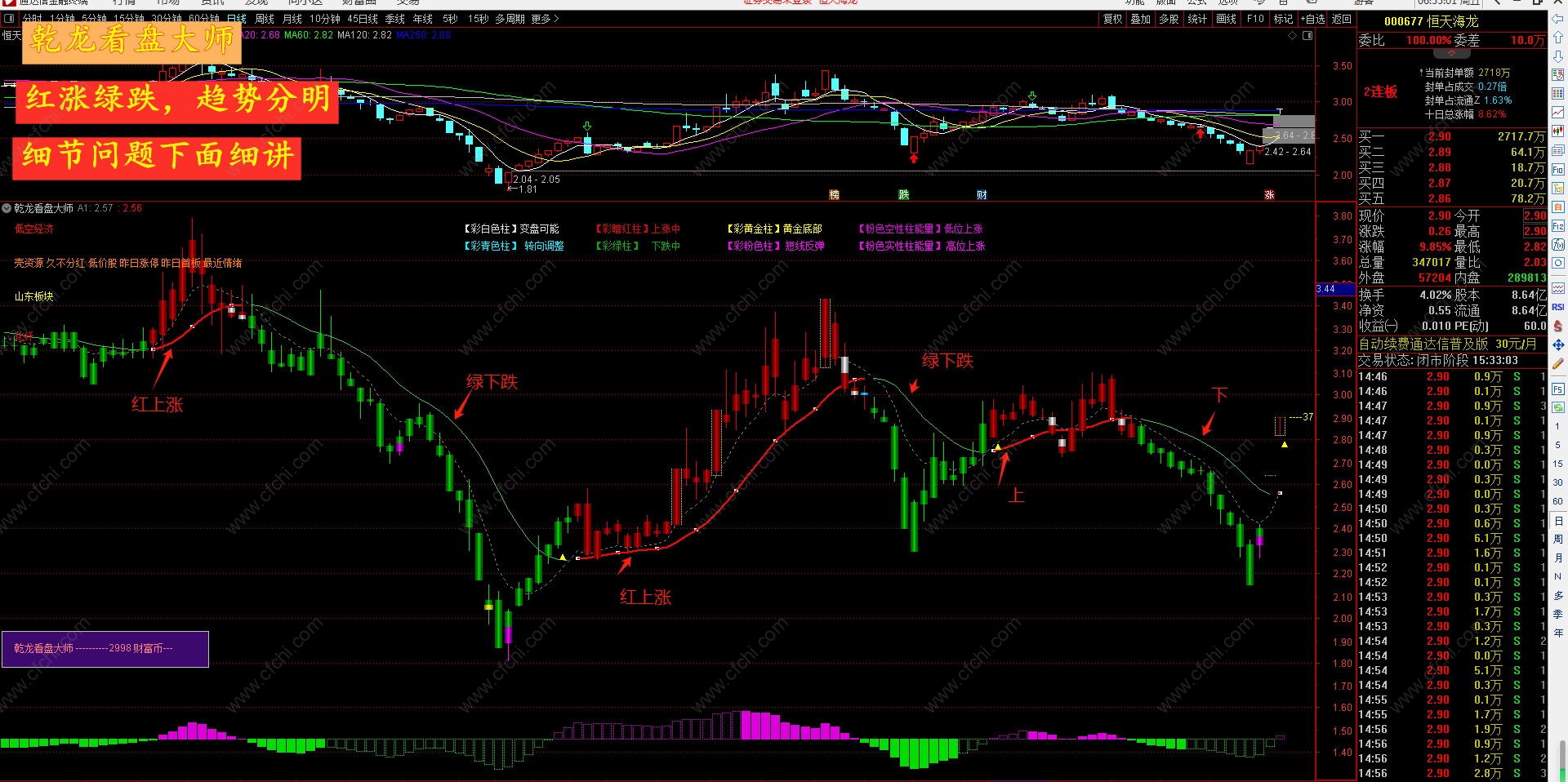This screenshot has height=782, width=1568.
Task: Click the F5 sidebar icon
Action: click(x=1558, y=389)
